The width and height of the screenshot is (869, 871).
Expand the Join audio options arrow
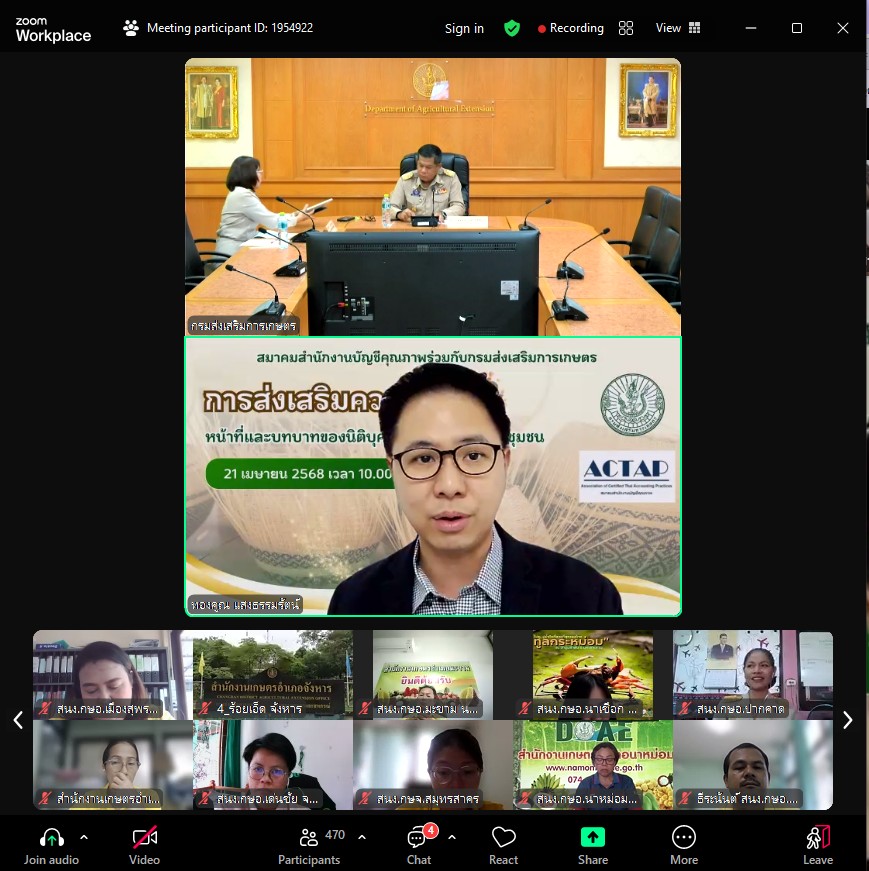coord(84,837)
